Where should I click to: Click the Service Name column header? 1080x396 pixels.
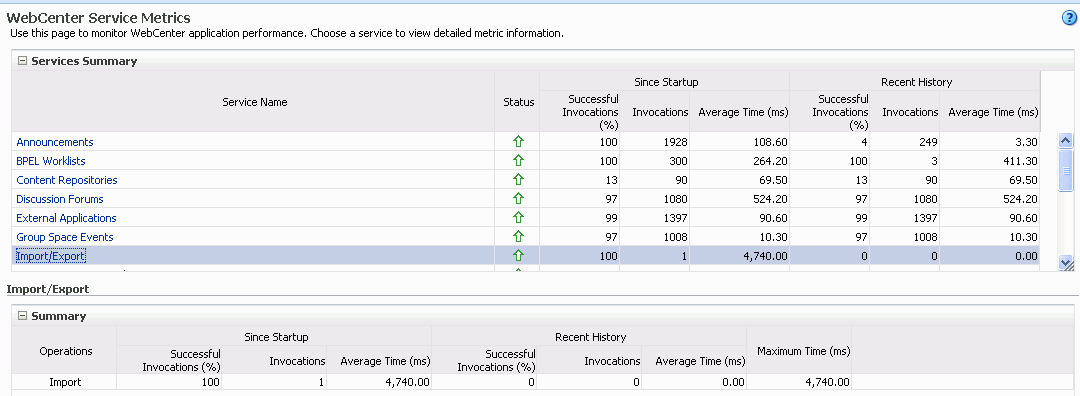click(255, 102)
